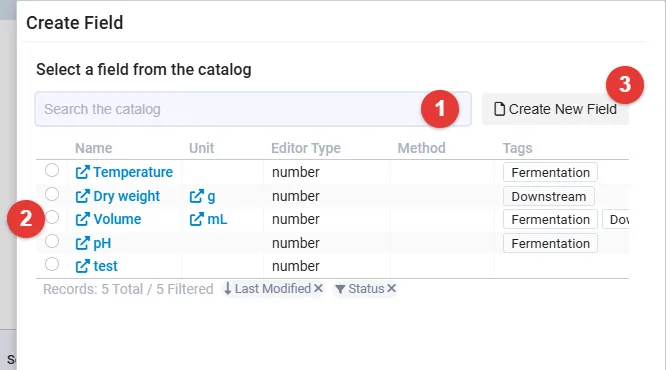Screen dimensions: 666x370
Task: Click 'Records: 5 Total / 5 Filtered' text
Action: (128, 289)
